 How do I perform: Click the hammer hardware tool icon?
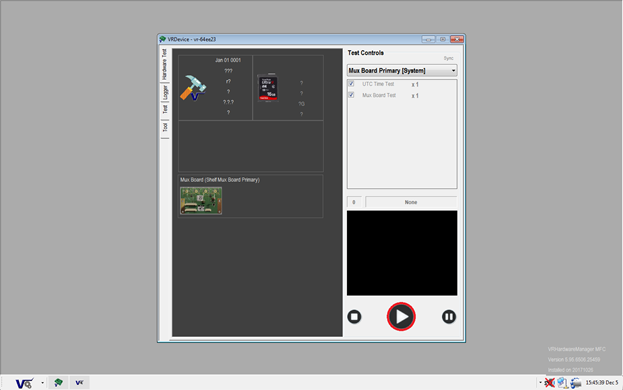[193, 88]
